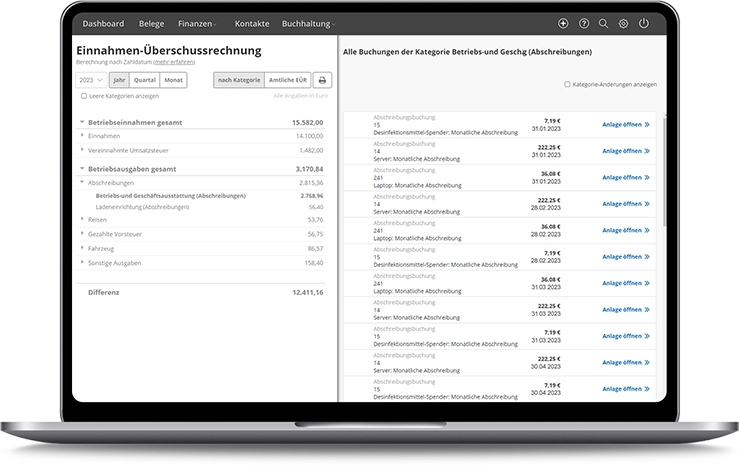Open Anlage for 36,08 € on 31.01.2023
The height and width of the screenshot is (467, 739).
click(x=626, y=178)
